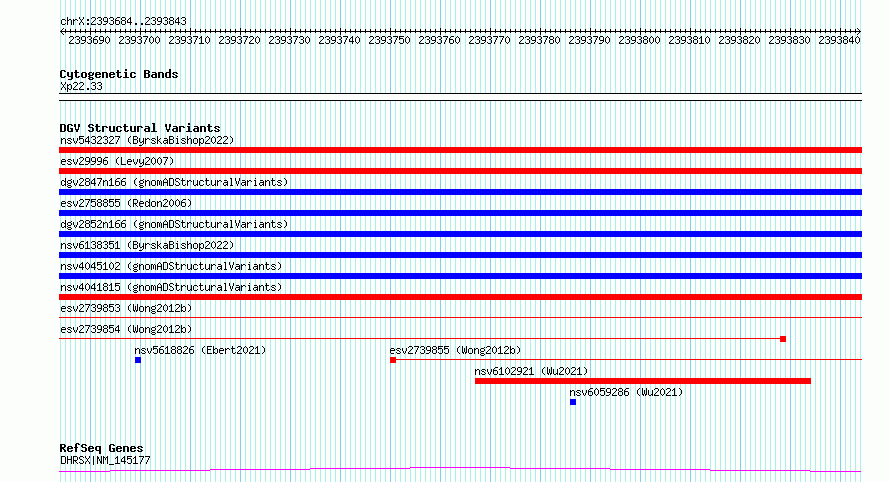This screenshot has width=890, height=482.
Task: Click the red esv29996 variant bar
Action: coord(460,171)
